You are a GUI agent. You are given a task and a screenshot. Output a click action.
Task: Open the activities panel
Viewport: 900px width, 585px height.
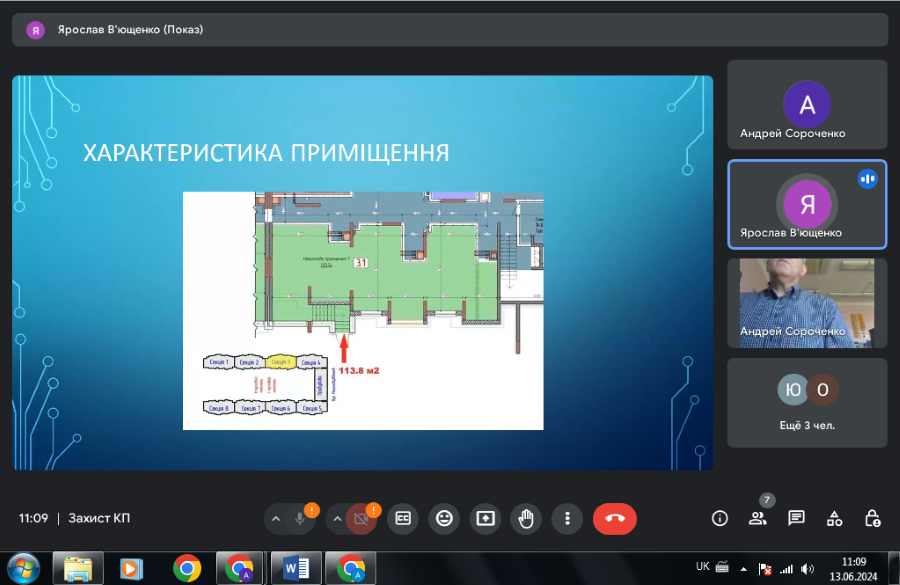[834, 518]
